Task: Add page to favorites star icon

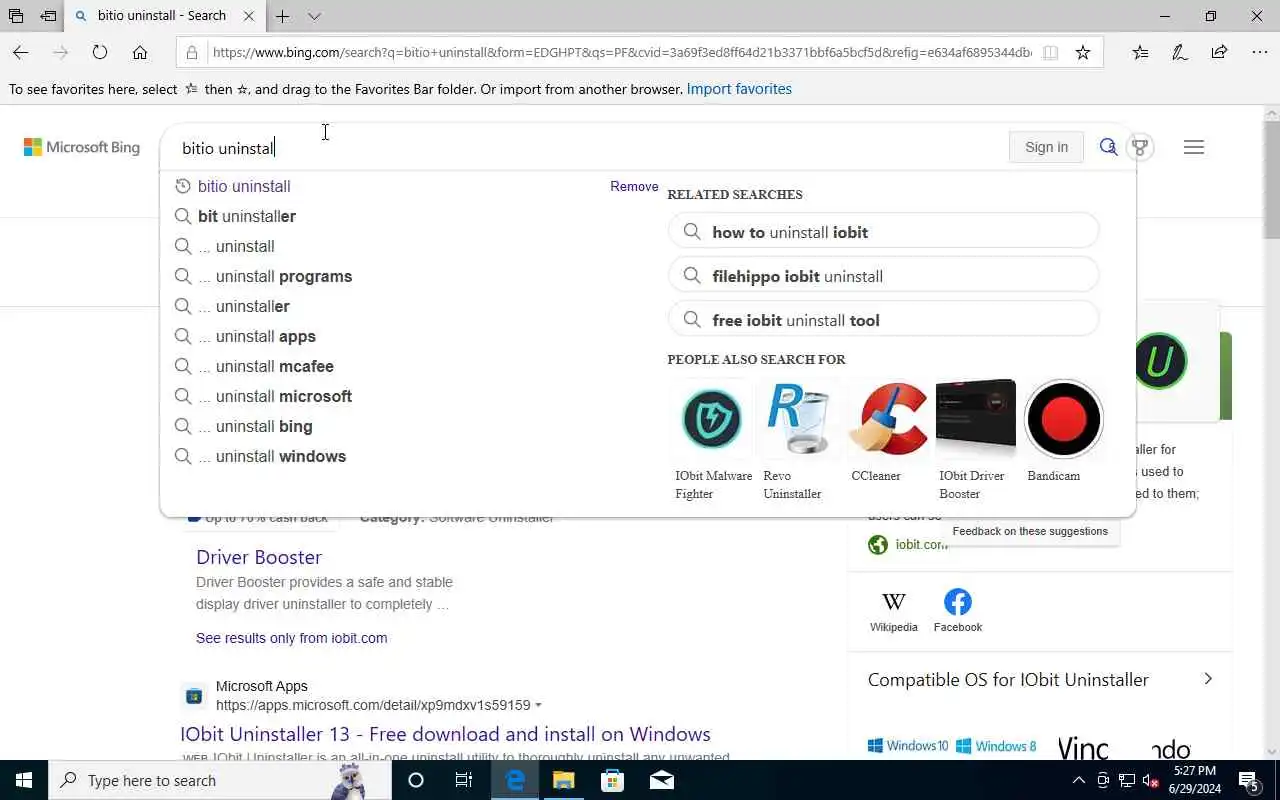Action: (x=1083, y=53)
